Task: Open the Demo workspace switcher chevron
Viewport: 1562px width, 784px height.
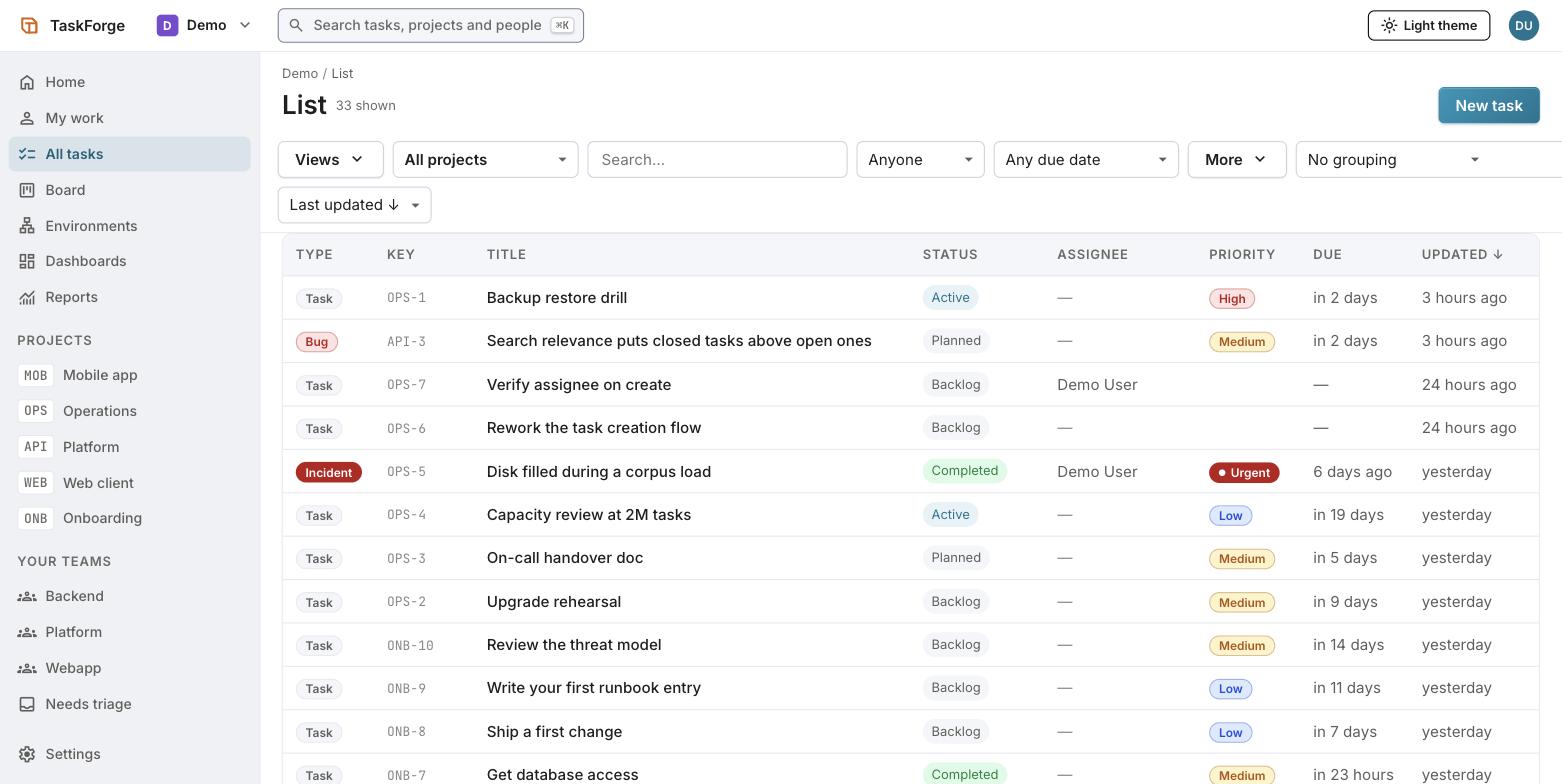Action: tap(245, 25)
